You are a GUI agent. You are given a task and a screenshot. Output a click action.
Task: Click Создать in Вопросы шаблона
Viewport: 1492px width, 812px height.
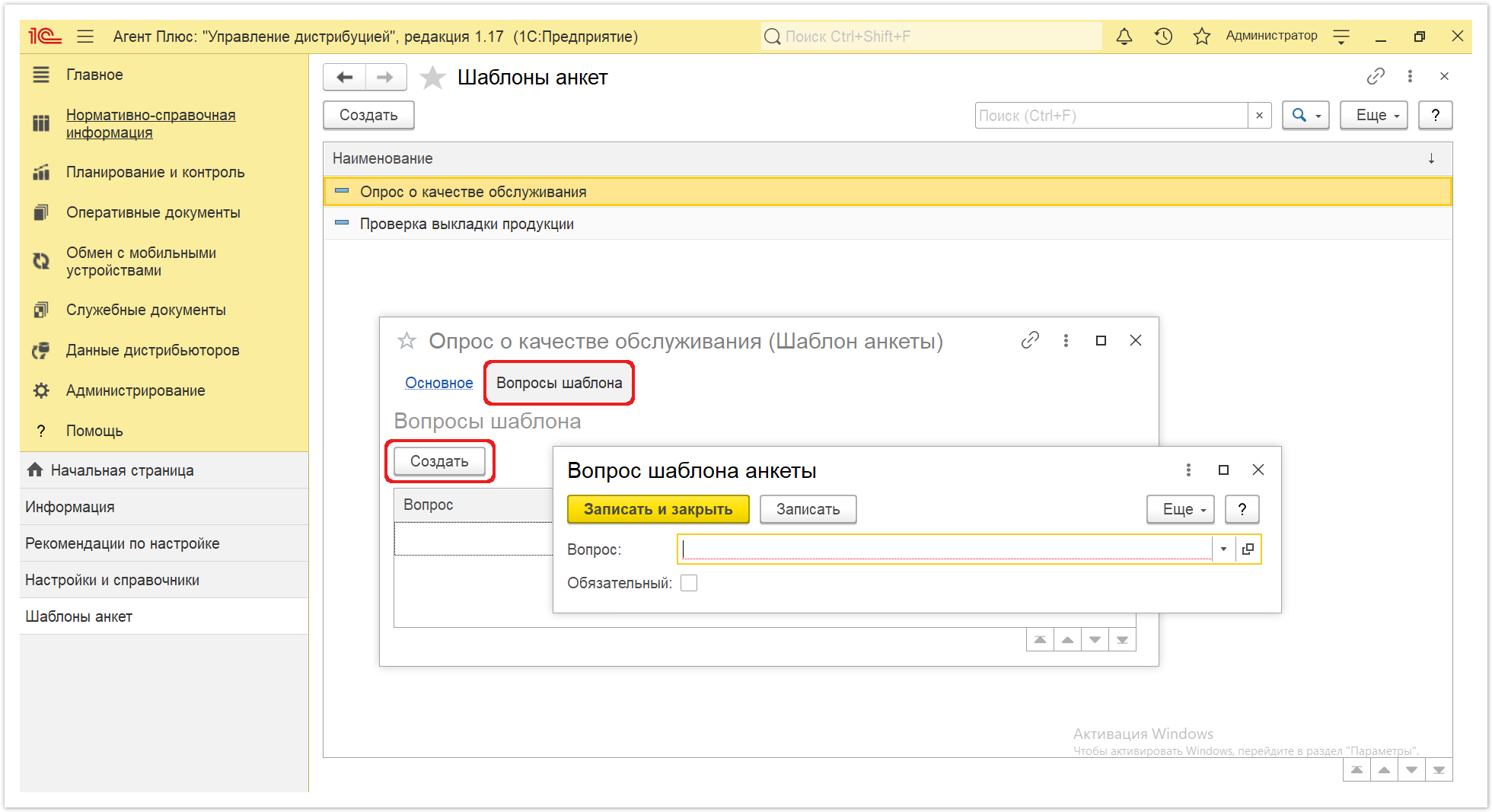[x=439, y=461]
